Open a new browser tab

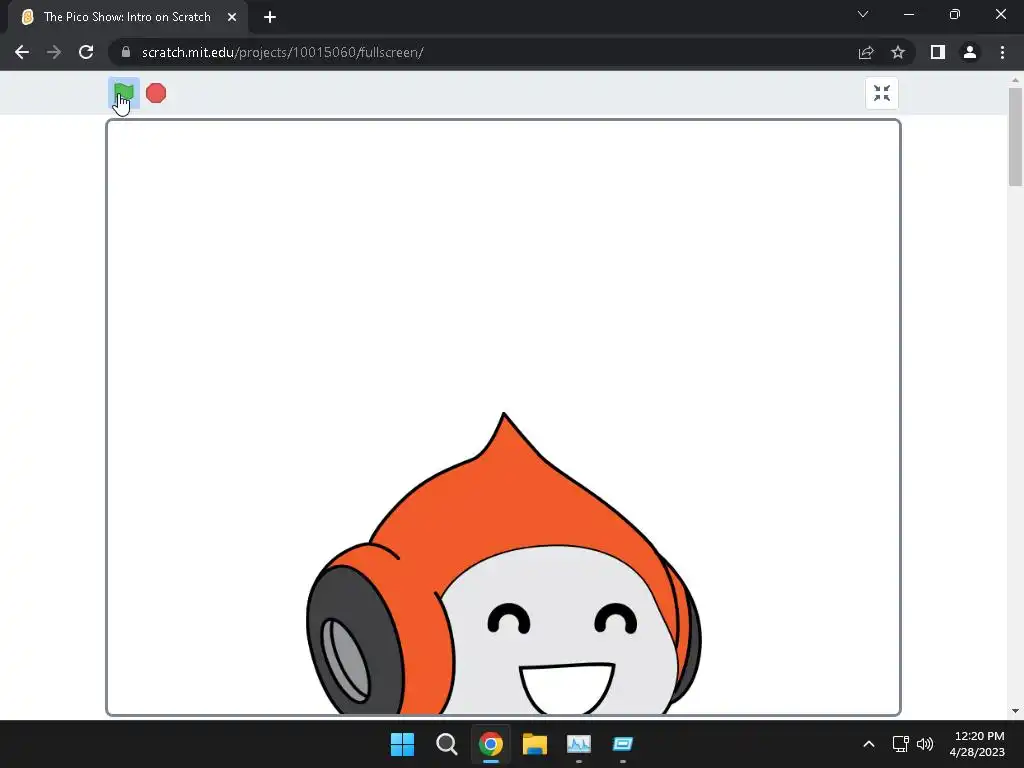(270, 17)
